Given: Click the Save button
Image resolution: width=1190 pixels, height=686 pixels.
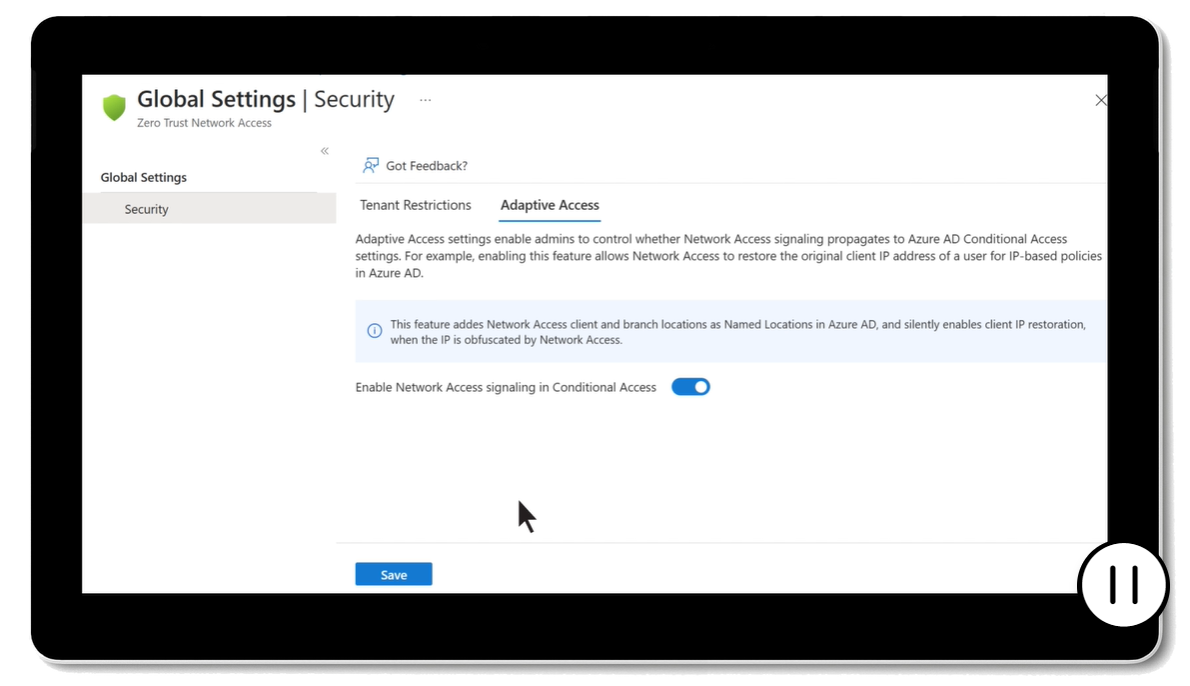Looking at the screenshot, I should (x=393, y=574).
